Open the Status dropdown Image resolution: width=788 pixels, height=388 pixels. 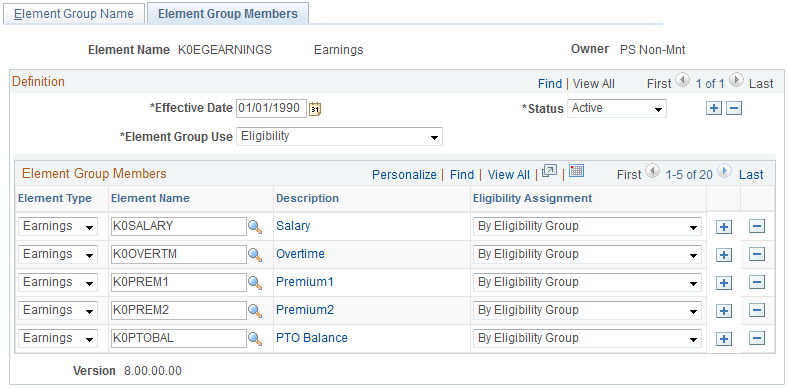coord(617,109)
